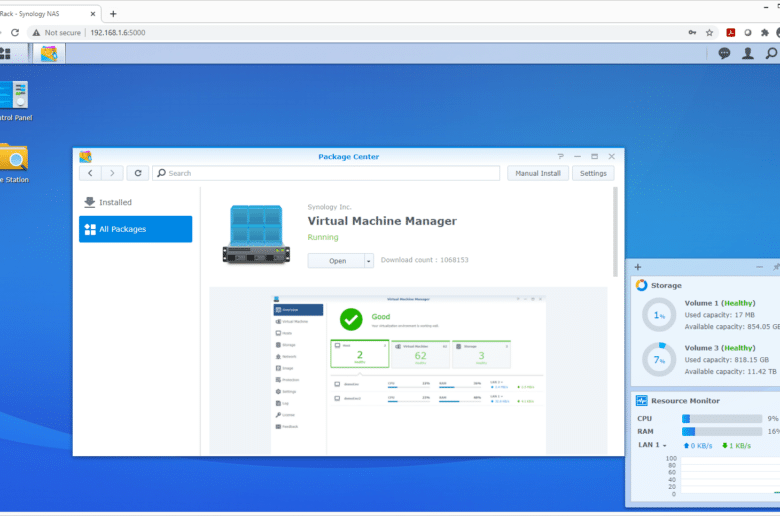Viewport: 780px width, 516px height.
Task: Open the saved passwords key icon
Action: pyautogui.click(x=692, y=32)
